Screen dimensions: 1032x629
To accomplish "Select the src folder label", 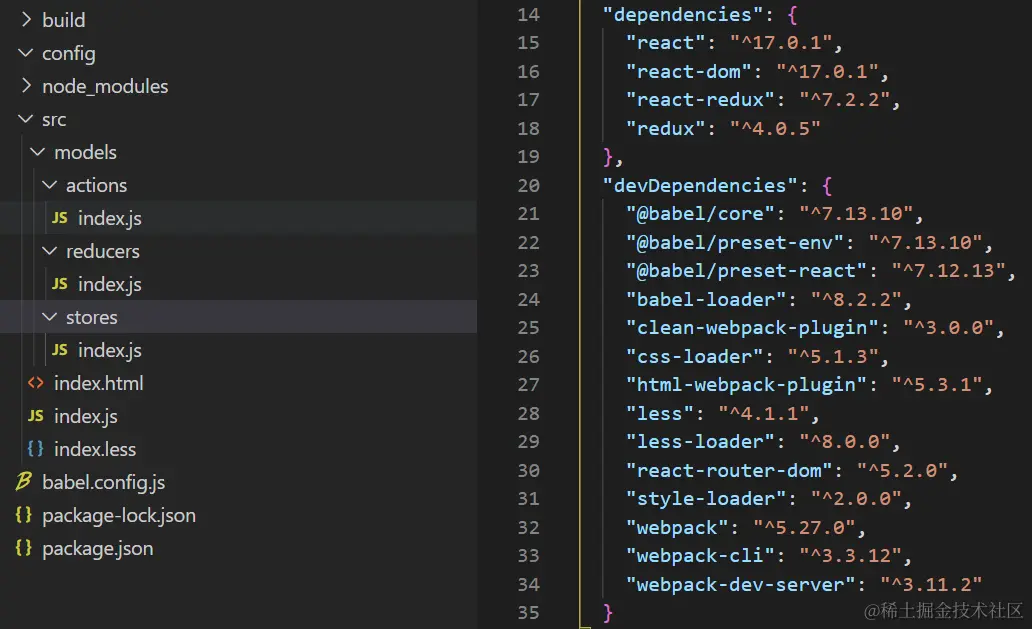I will (x=54, y=120).
